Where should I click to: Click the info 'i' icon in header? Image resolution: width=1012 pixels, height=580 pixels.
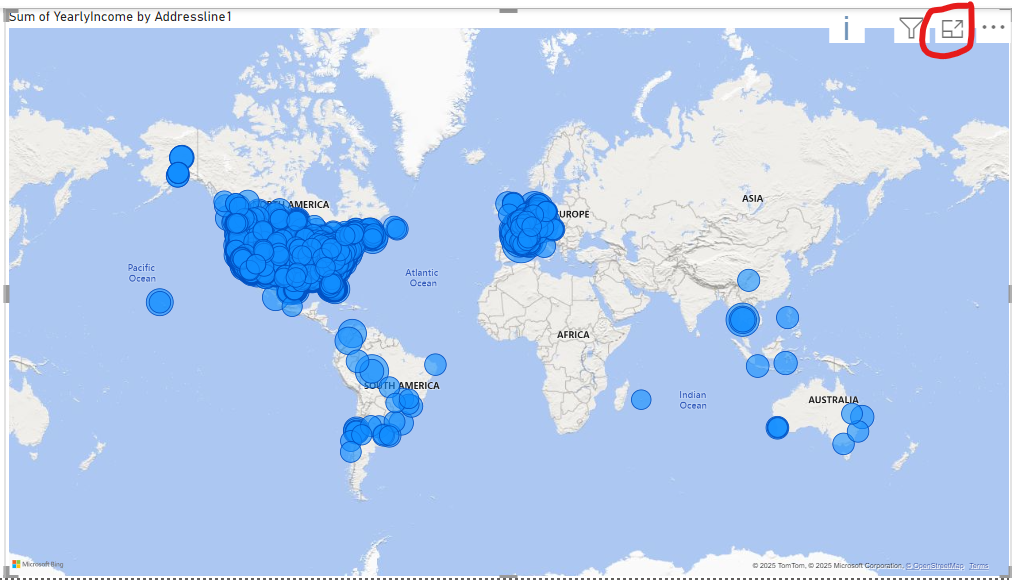[x=846, y=28]
